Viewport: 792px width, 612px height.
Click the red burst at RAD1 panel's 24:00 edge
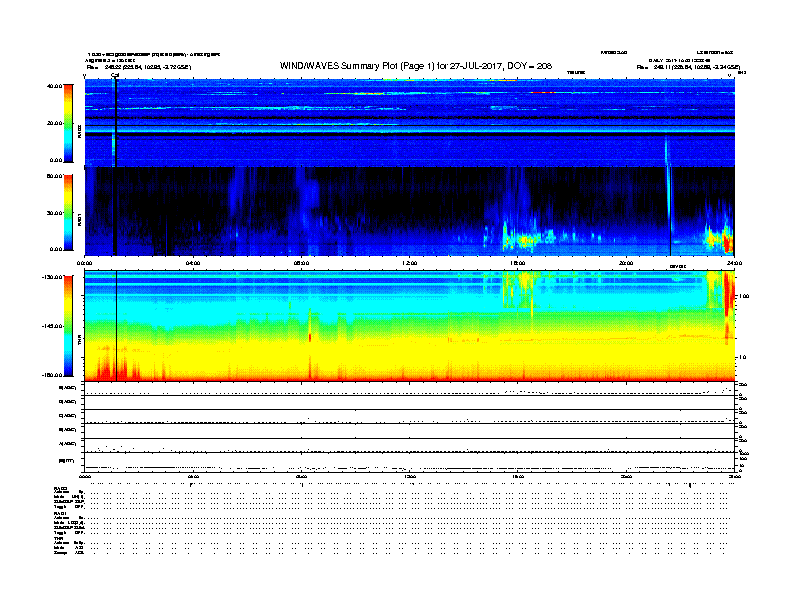[x=728, y=242]
